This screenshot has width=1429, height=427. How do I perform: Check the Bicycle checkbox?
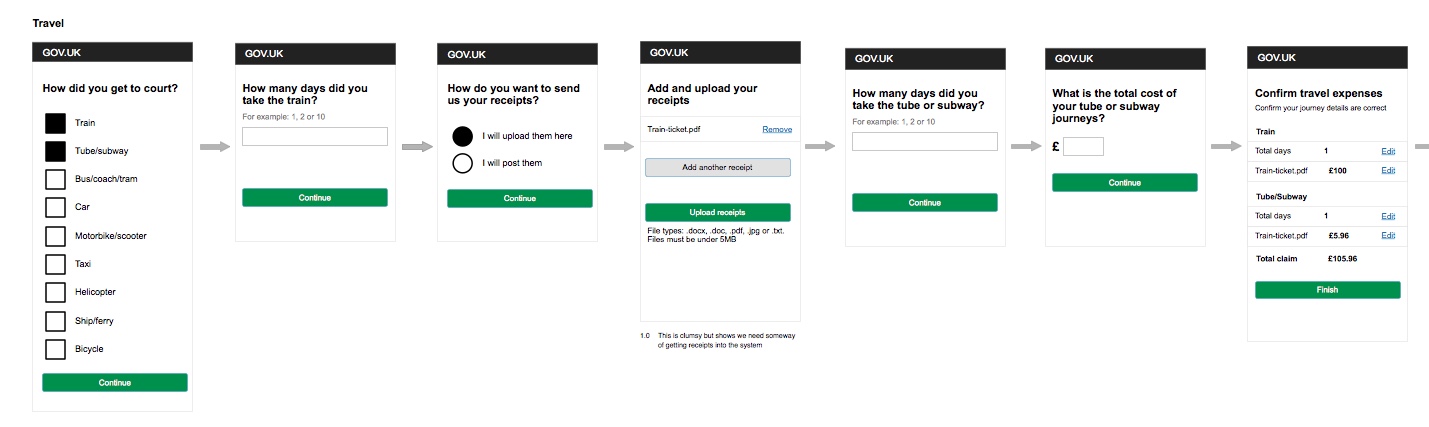click(55, 350)
